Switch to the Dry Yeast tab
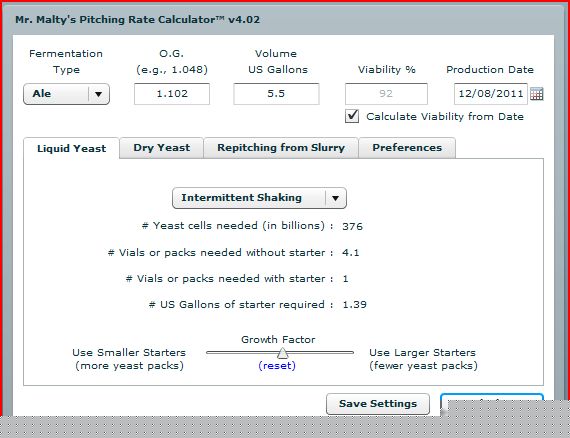Screen dimensions: 570x438 161,148
